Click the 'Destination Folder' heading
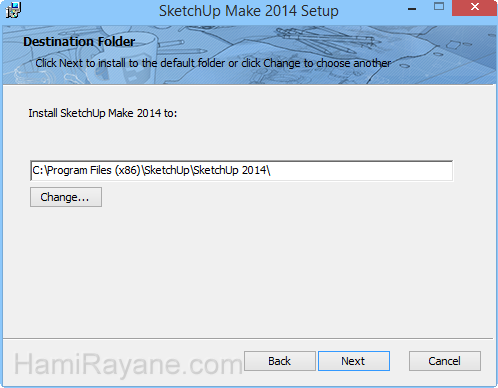 point(79,42)
